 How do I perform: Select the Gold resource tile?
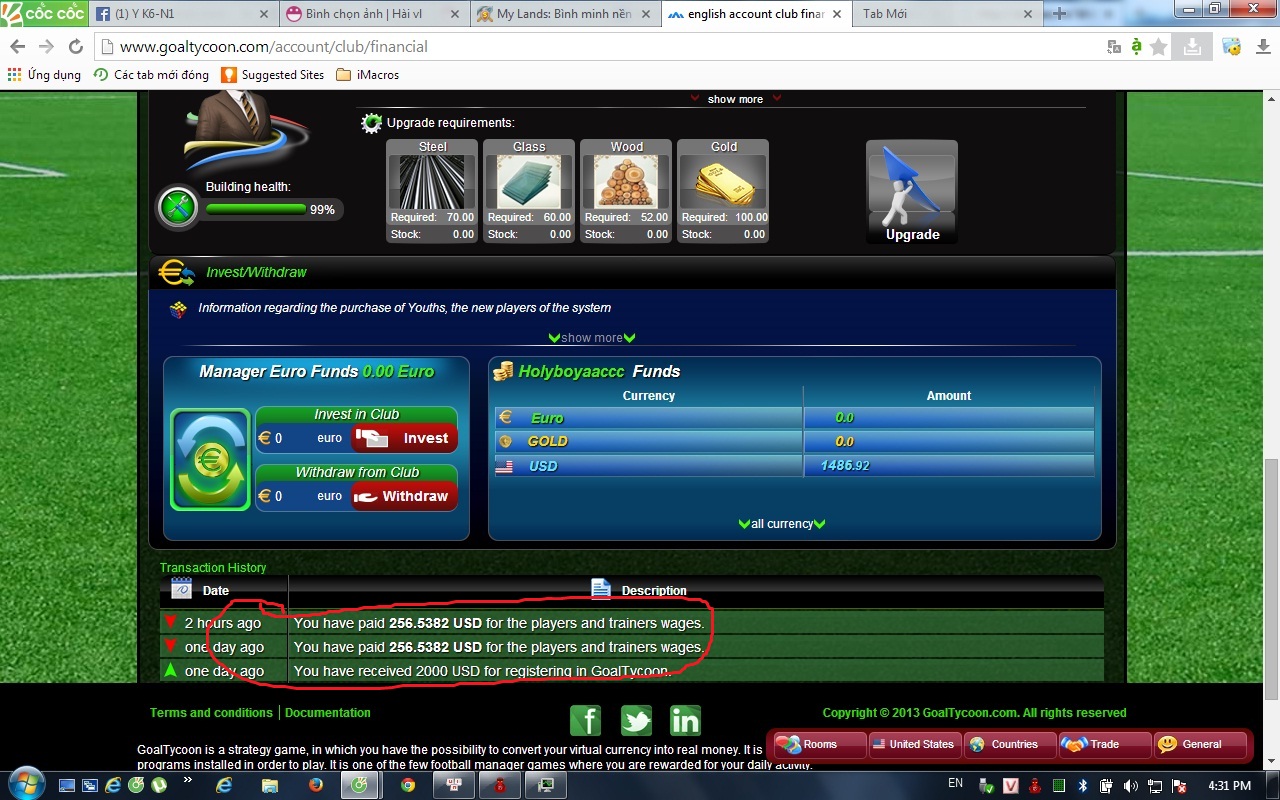pyautogui.click(x=723, y=191)
